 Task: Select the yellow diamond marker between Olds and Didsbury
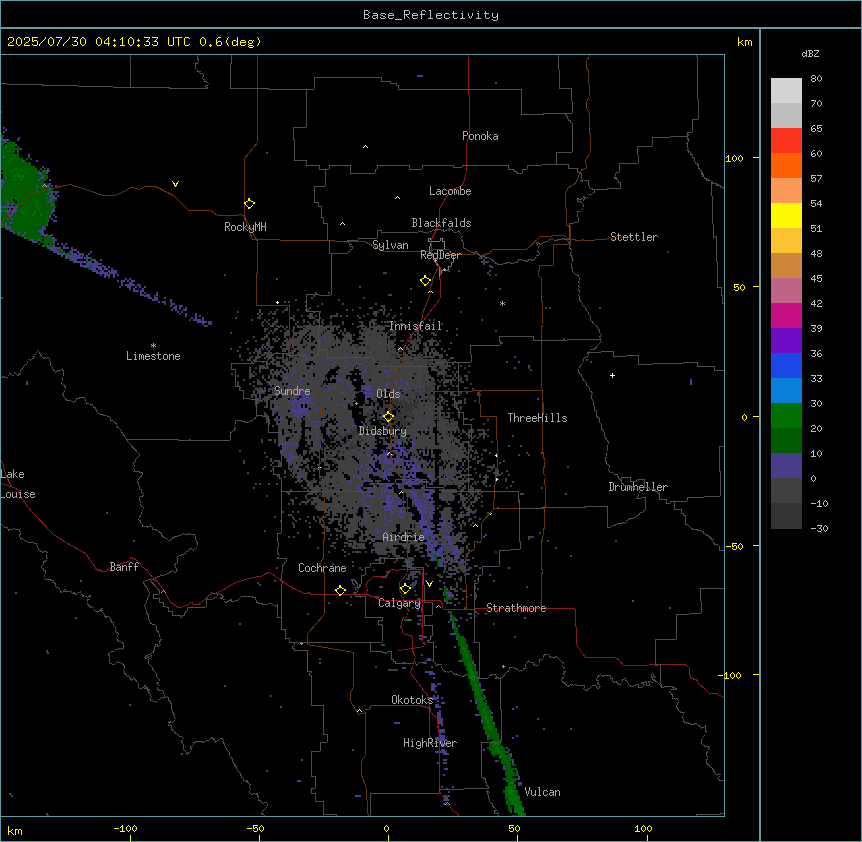pyautogui.click(x=388, y=416)
